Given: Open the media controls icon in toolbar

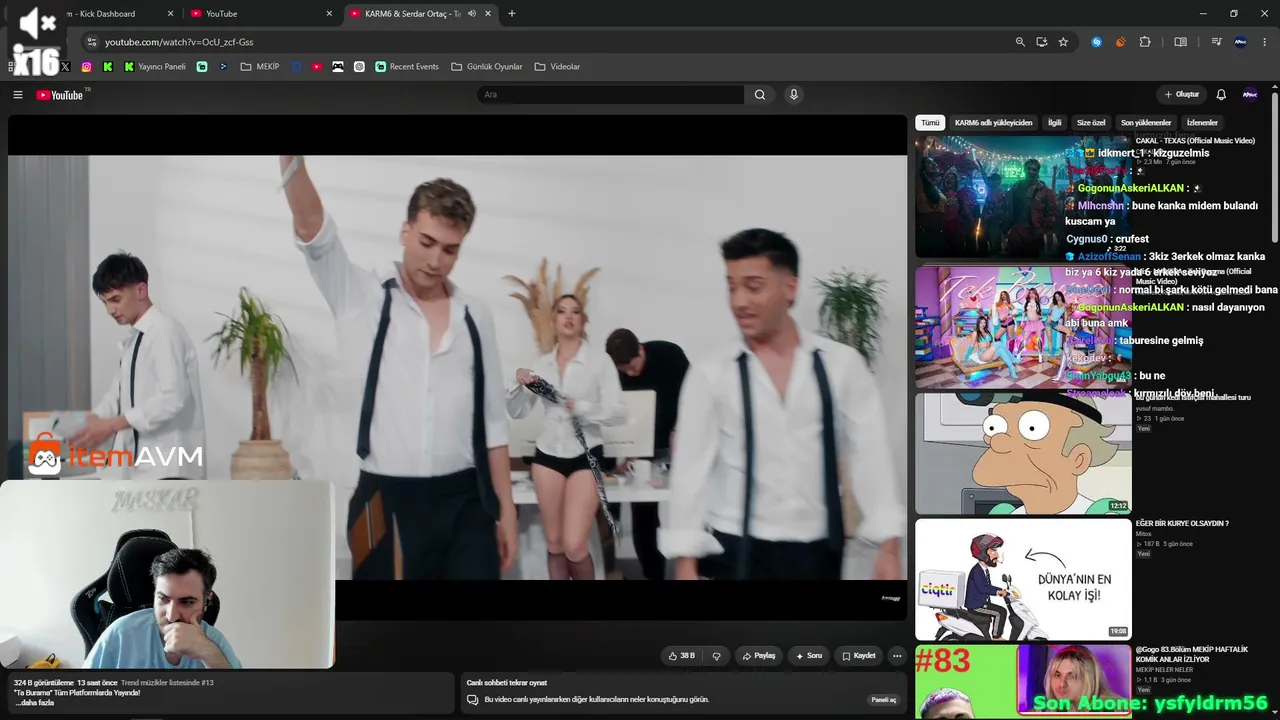Looking at the screenshot, I should coord(1216,42).
